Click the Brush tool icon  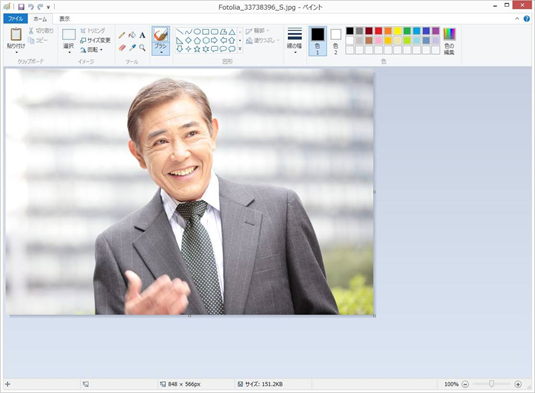161,34
